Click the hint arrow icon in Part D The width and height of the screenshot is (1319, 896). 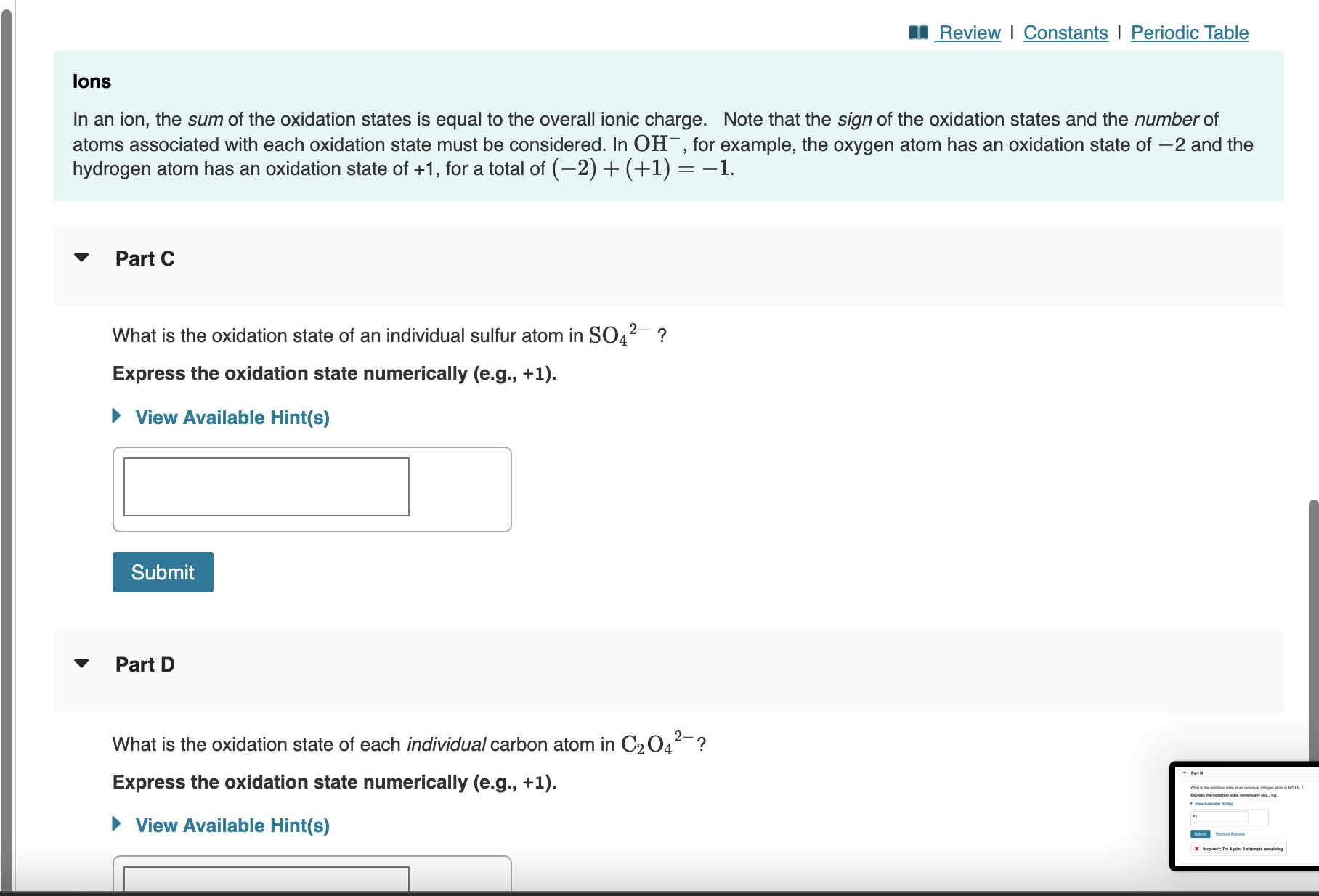[117, 825]
